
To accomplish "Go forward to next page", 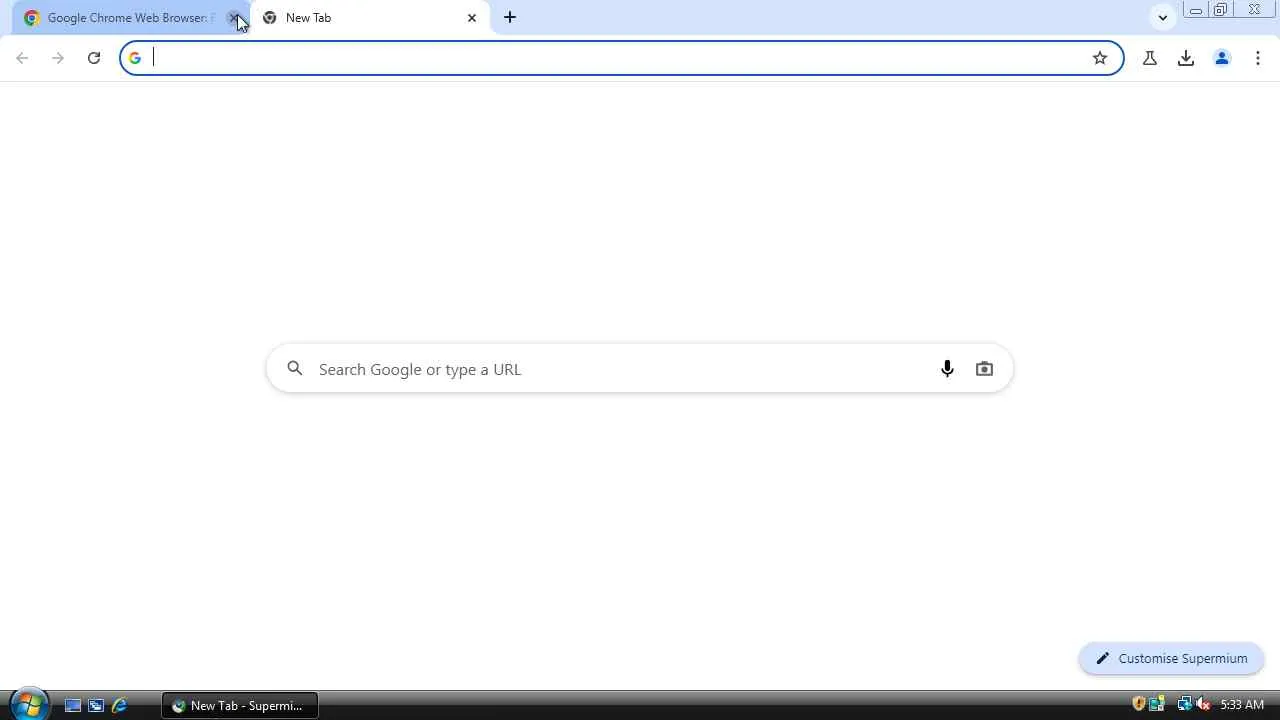I will (58, 58).
